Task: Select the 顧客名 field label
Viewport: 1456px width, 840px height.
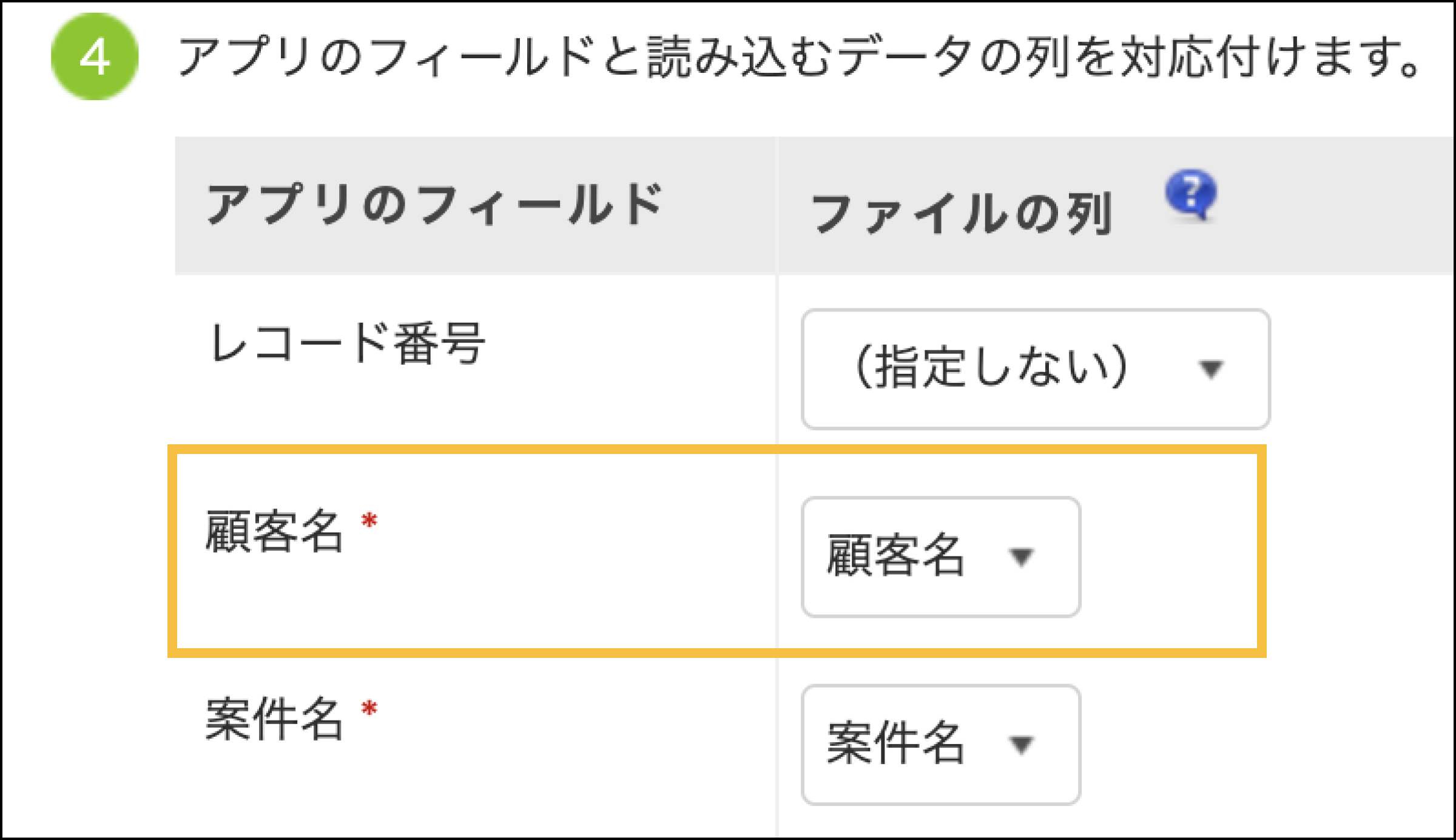Action: point(274,532)
